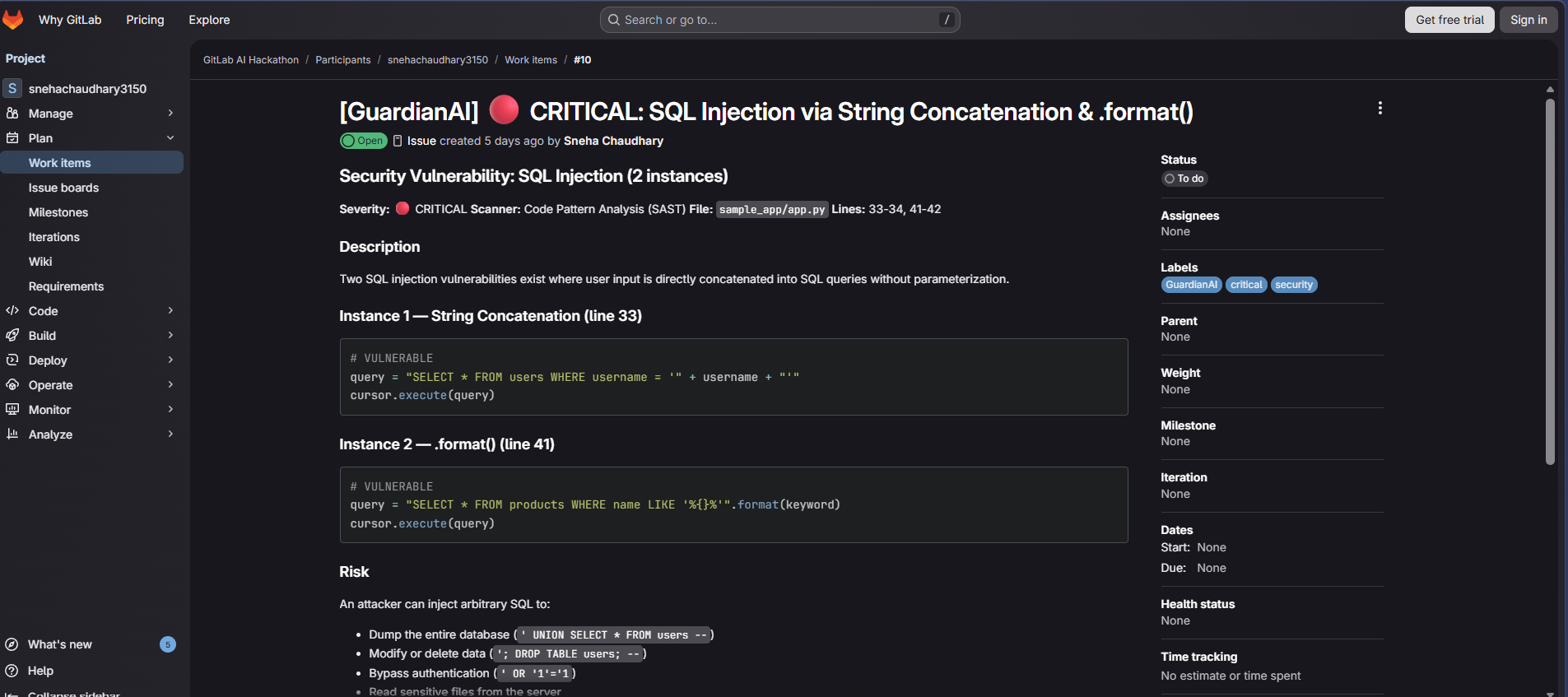Click the project avatar letter S

pos(12,88)
